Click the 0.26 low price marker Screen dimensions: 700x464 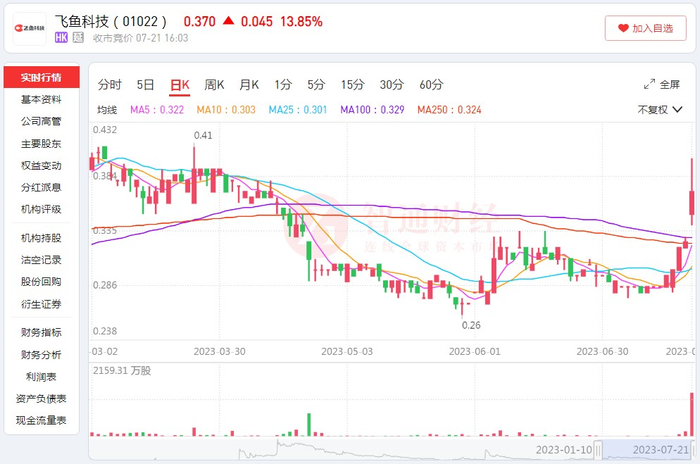click(471, 325)
